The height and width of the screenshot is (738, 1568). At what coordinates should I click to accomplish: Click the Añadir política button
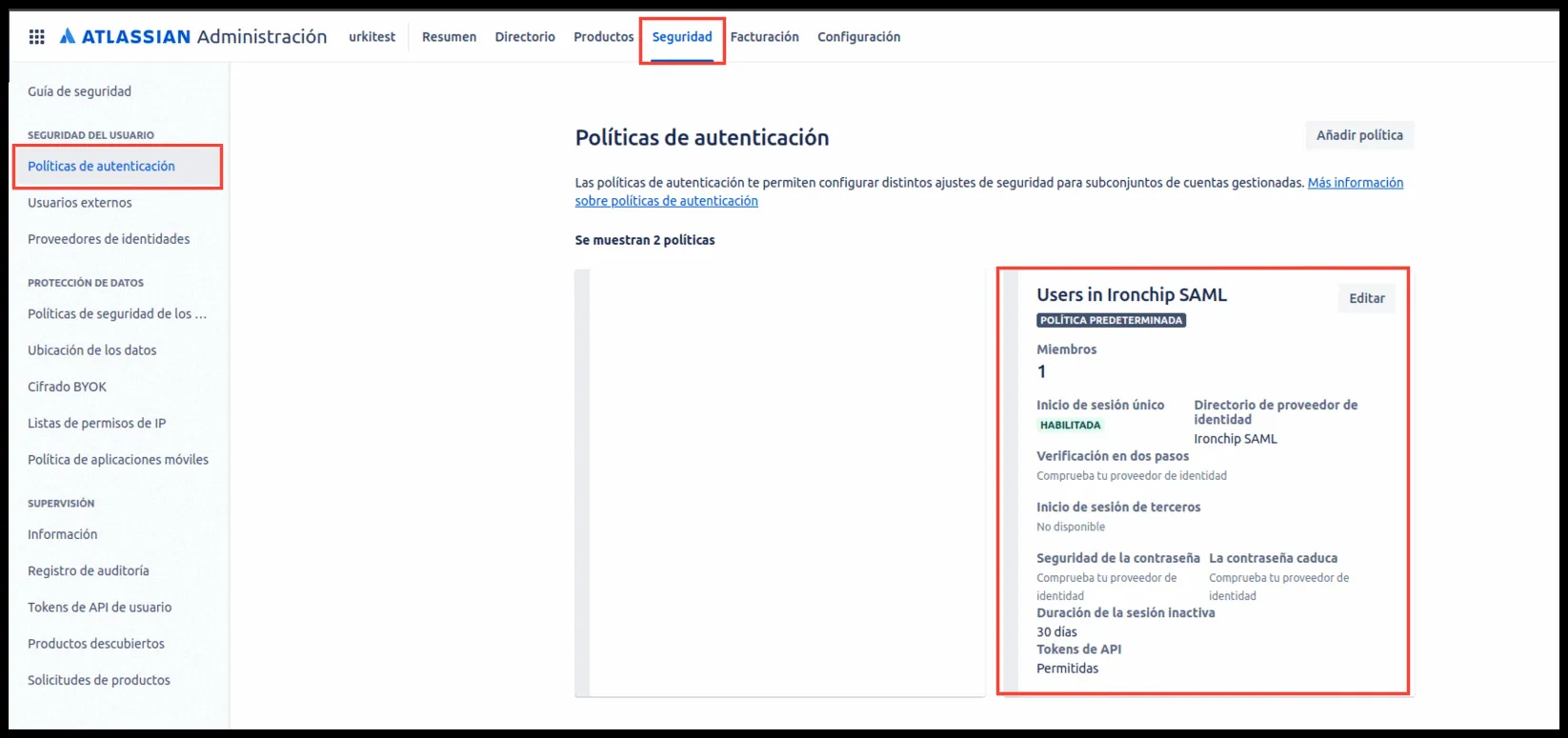pyautogui.click(x=1359, y=135)
